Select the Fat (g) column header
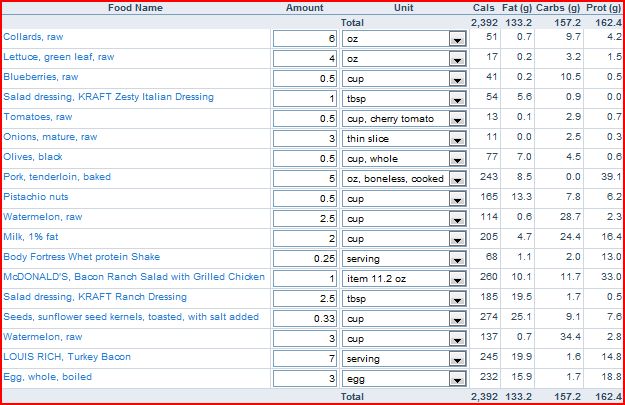625x405 pixels. pyautogui.click(x=517, y=8)
